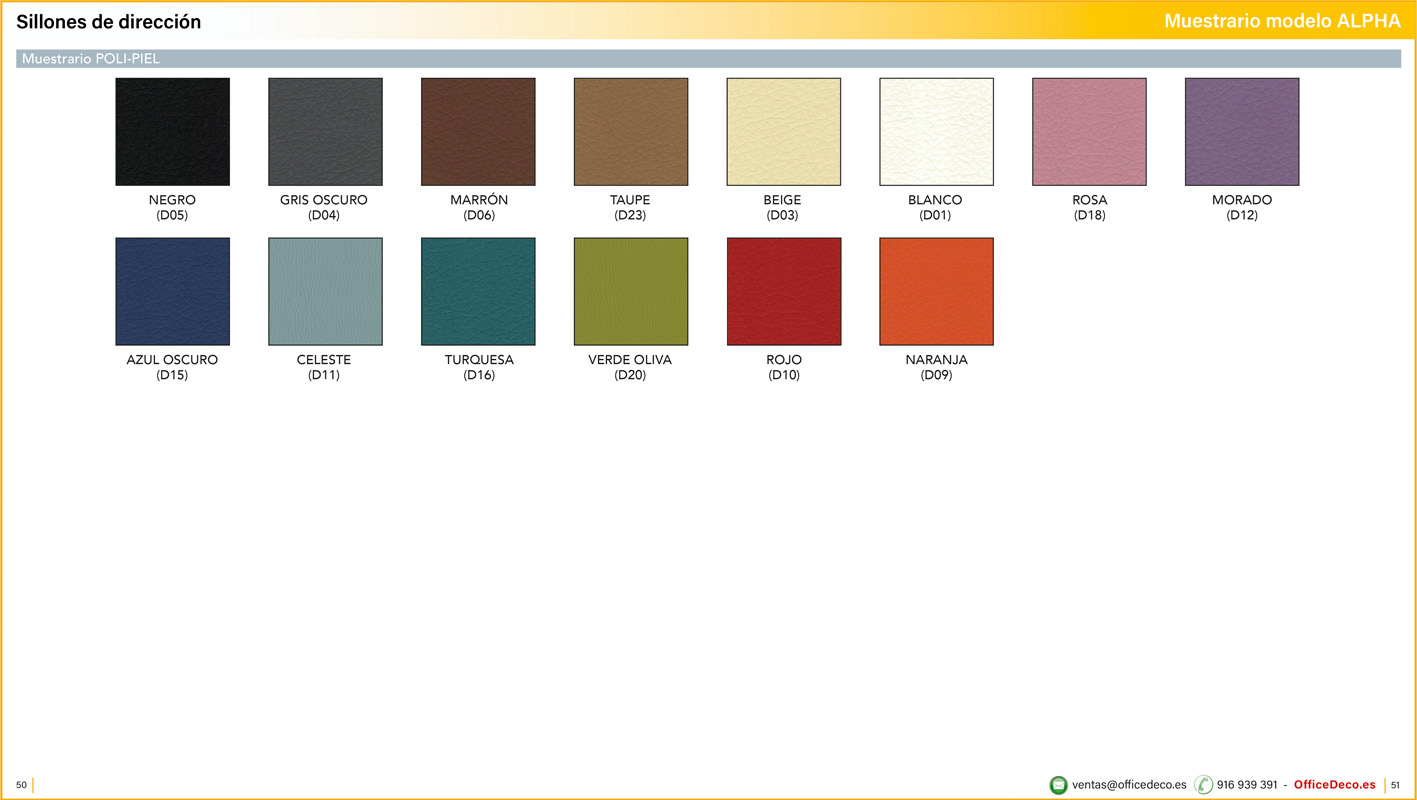Click the "(D15)" code text
The image size is (1417, 800).
[172, 375]
